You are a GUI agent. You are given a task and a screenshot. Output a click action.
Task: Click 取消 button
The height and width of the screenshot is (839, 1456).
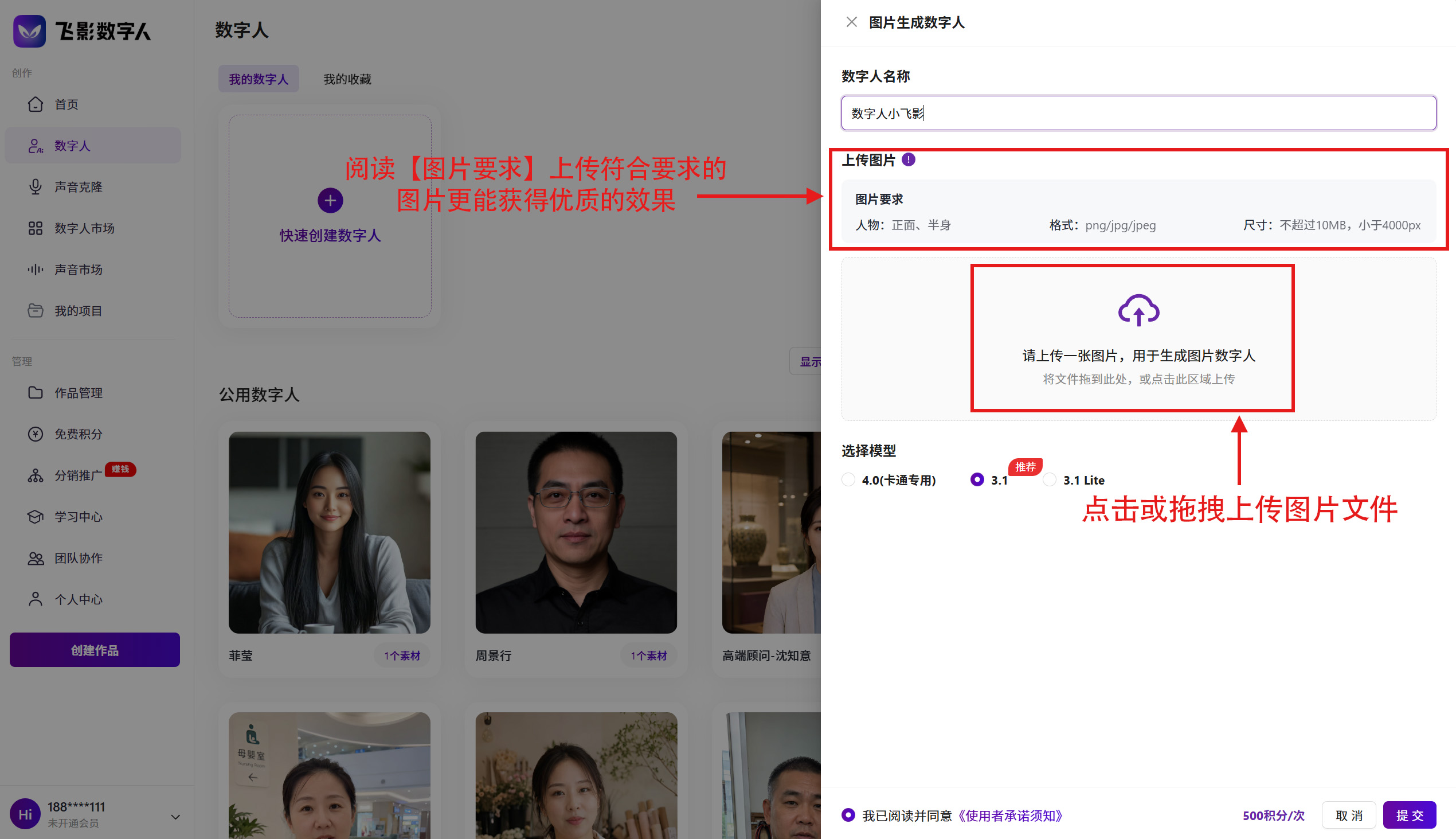pyautogui.click(x=1349, y=815)
